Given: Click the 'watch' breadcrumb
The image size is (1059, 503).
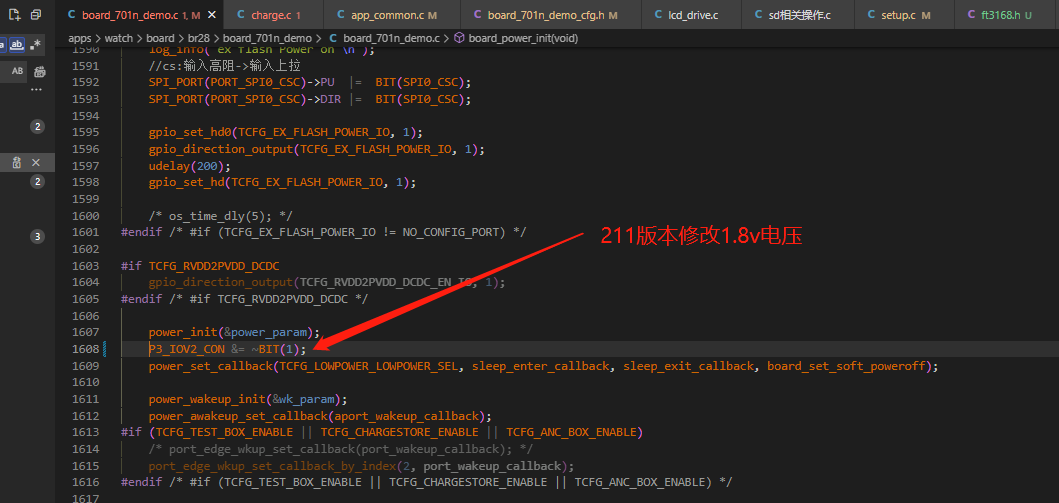Looking at the screenshot, I should (119, 38).
